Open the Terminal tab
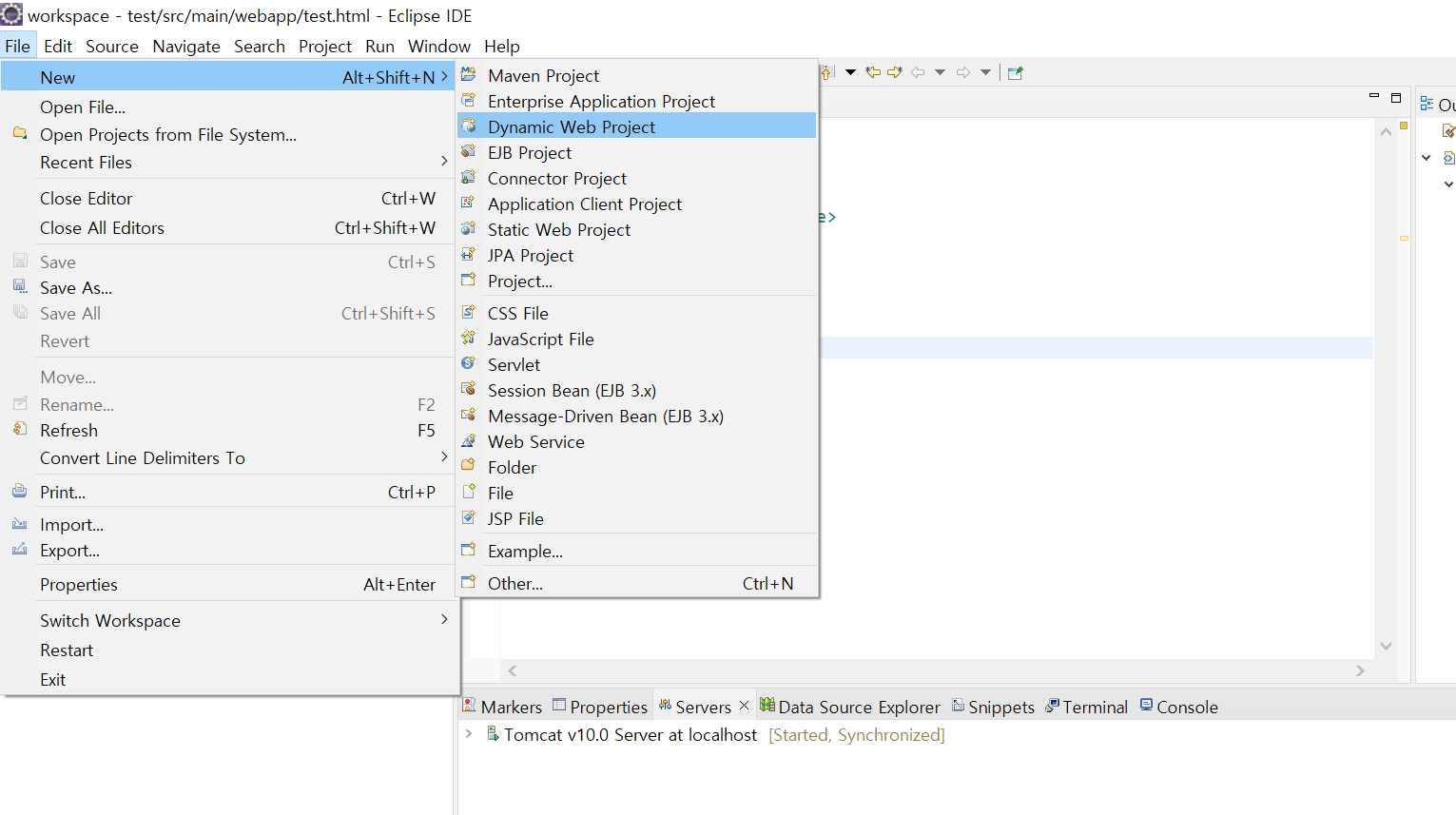Viewport: 1456px width, 815px height. (1087, 707)
